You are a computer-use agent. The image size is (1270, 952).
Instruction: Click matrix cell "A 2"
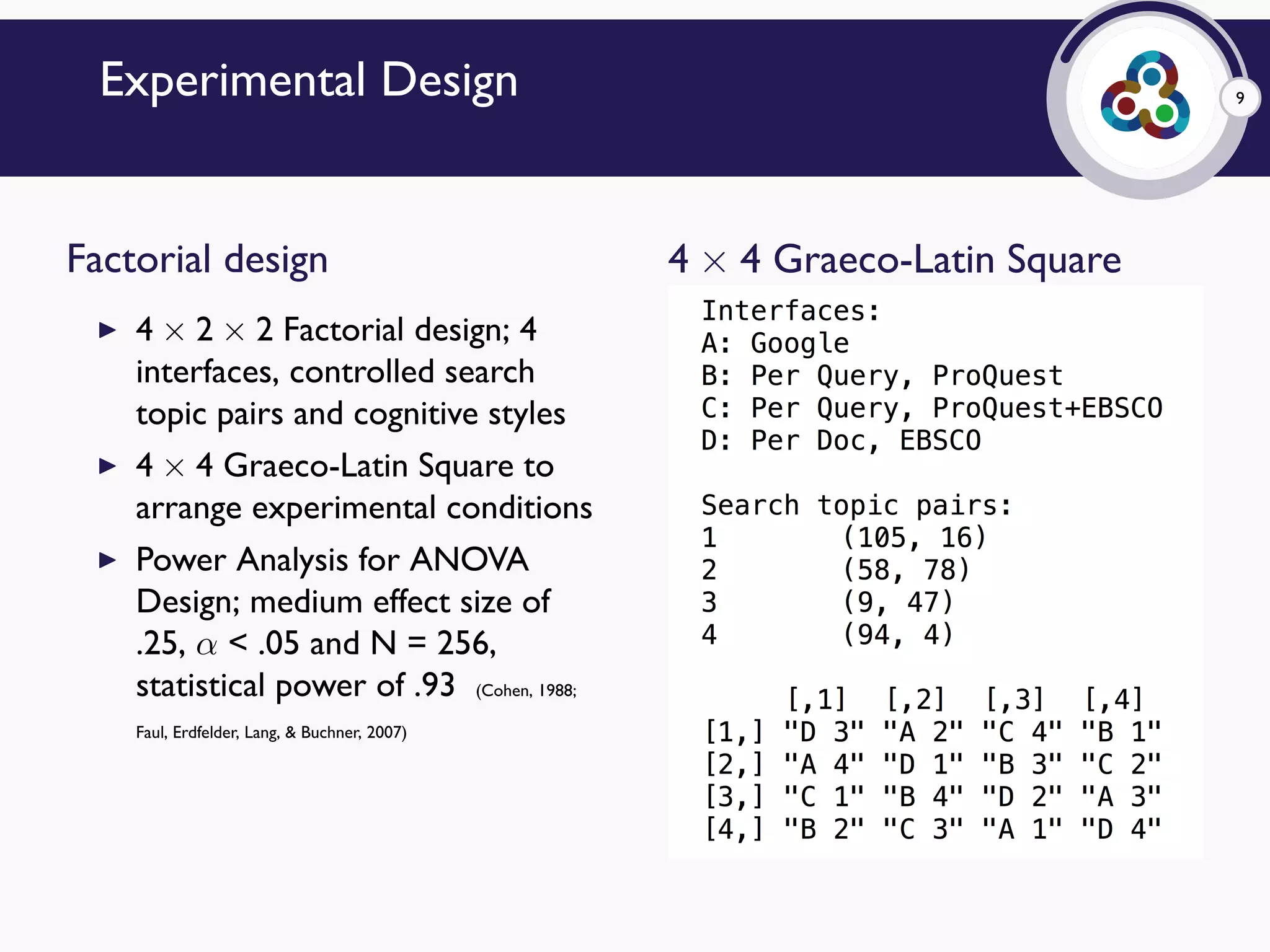pyautogui.click(x=923, y=732)
